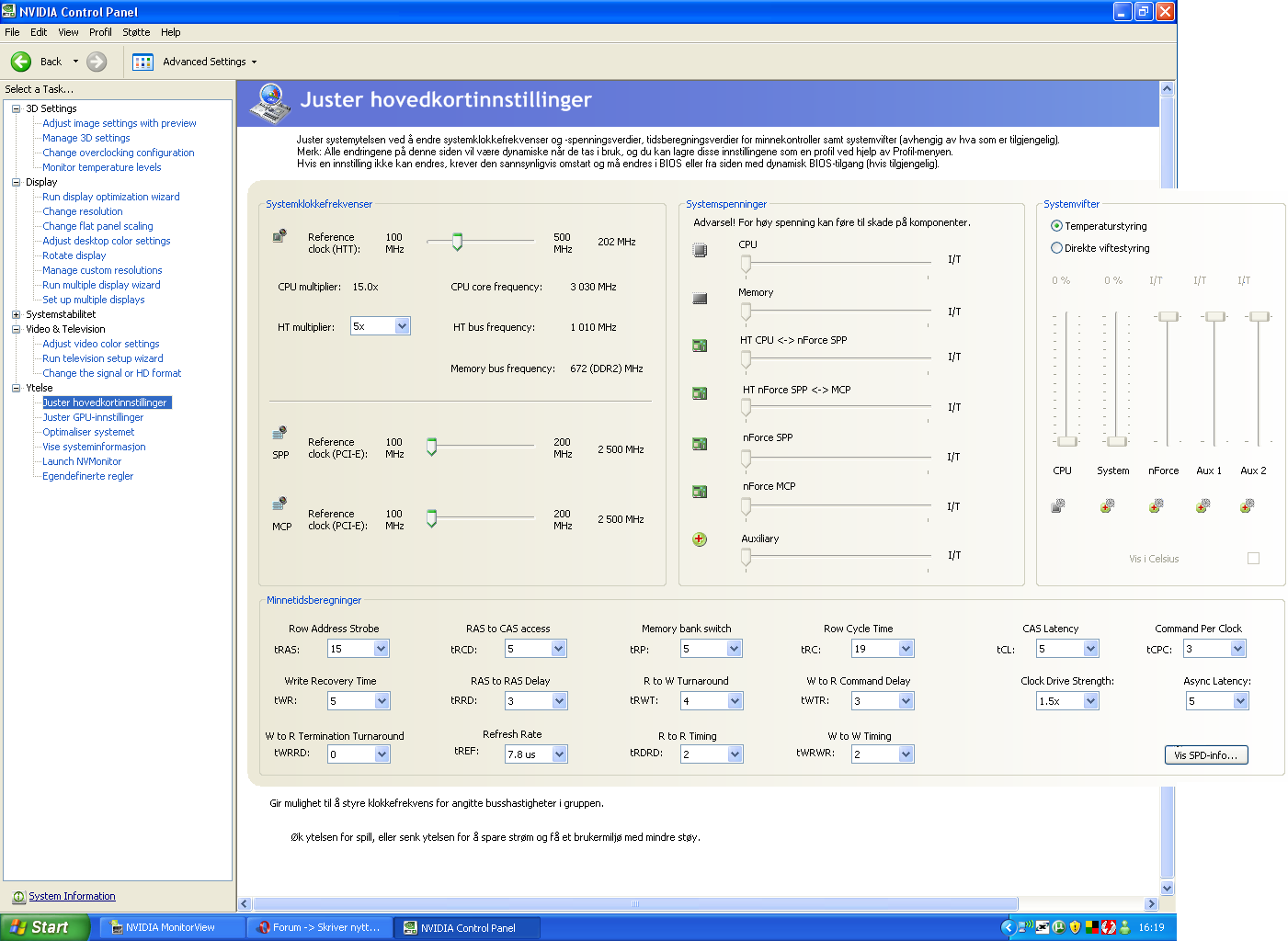Open the tRP Memory bank switch dropdown
Image resolution: width=1288 pixels, height=941 pixels.
point(734,649)
